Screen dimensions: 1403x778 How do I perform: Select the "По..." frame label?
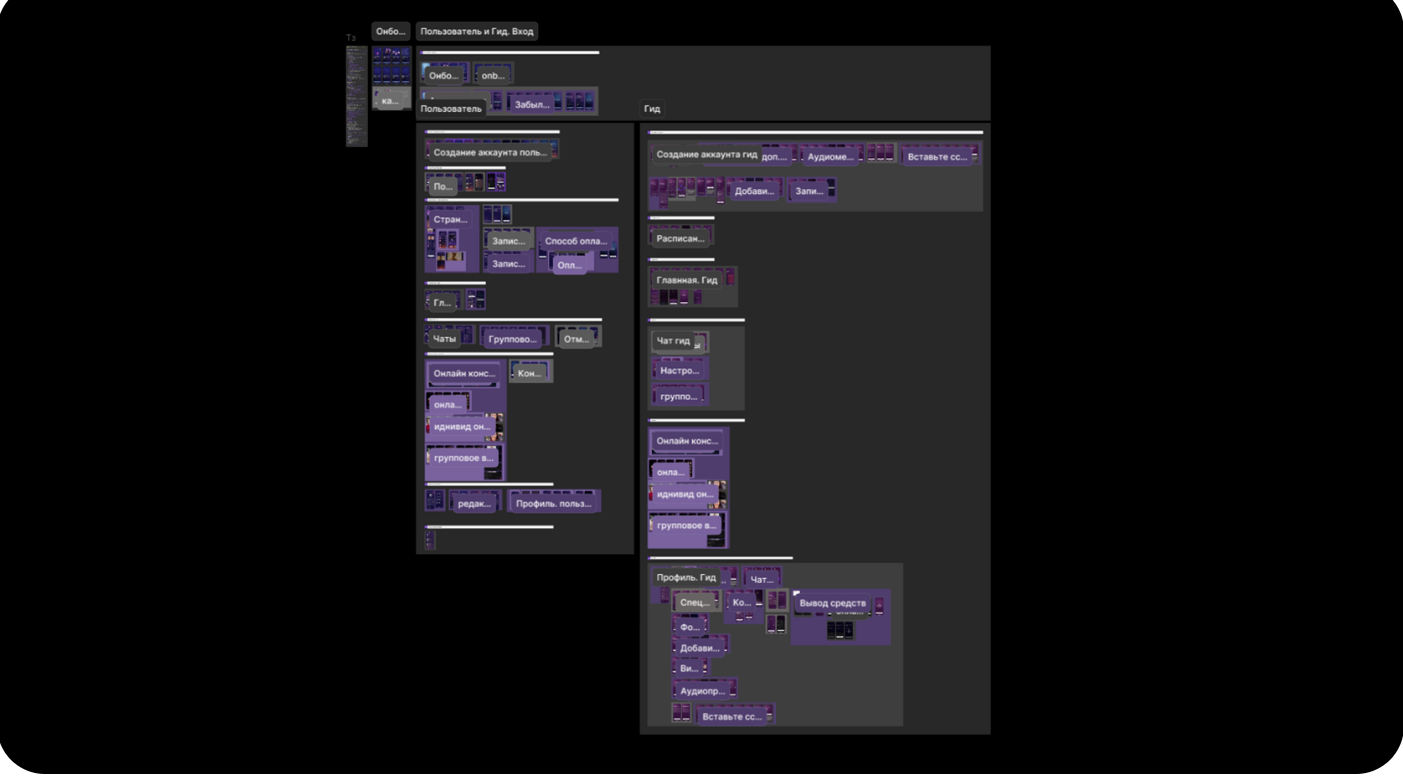[443, 187]
